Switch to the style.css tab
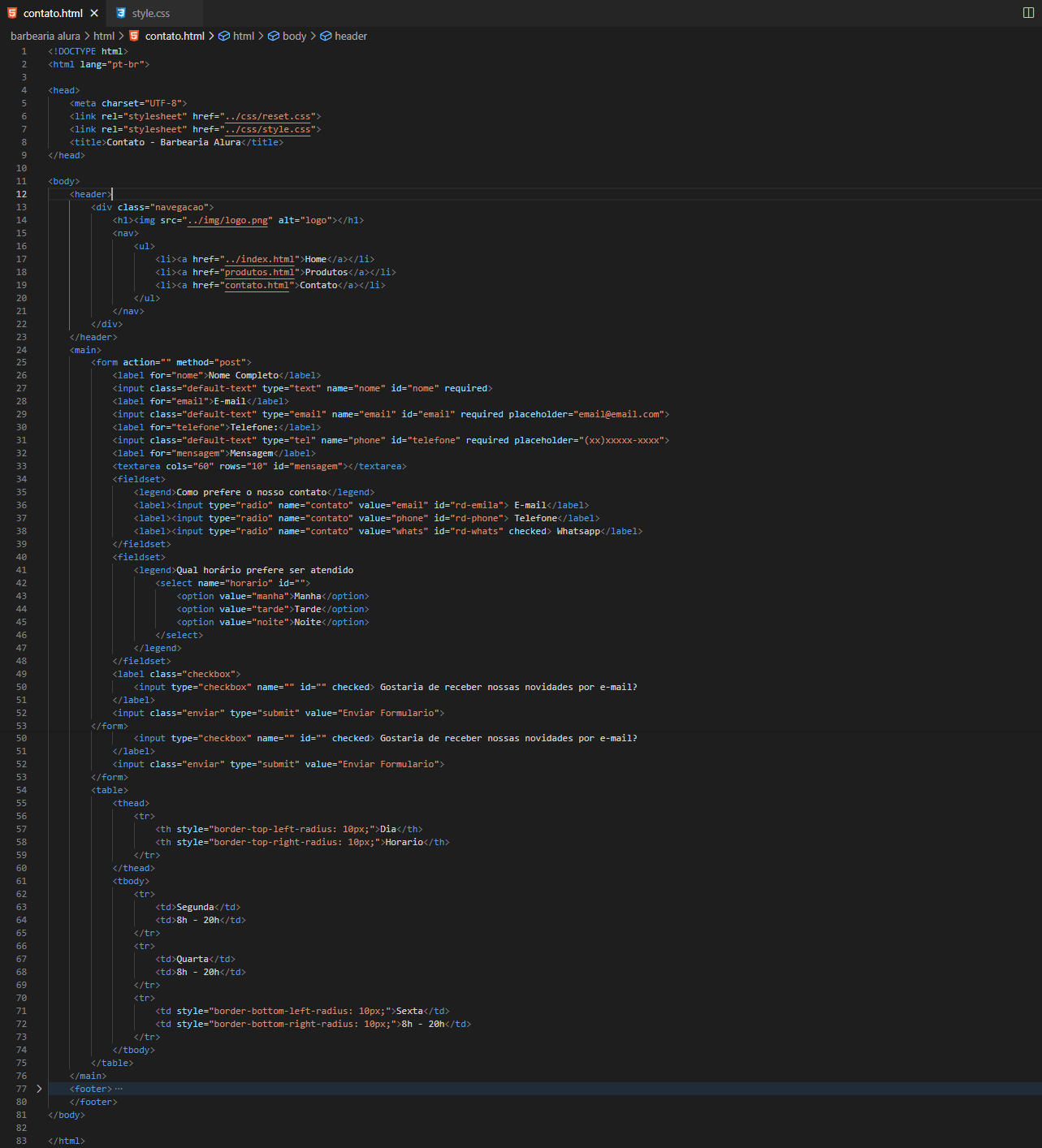The width and height of the screenshot is (1042, 1148). (x=151, y=13)
